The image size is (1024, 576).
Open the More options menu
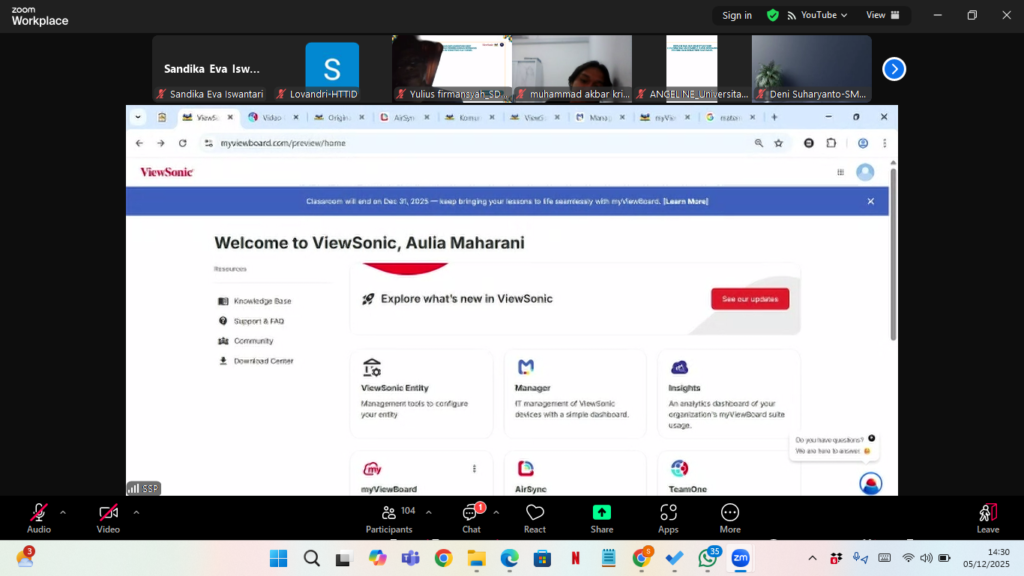tap(730, 517)
